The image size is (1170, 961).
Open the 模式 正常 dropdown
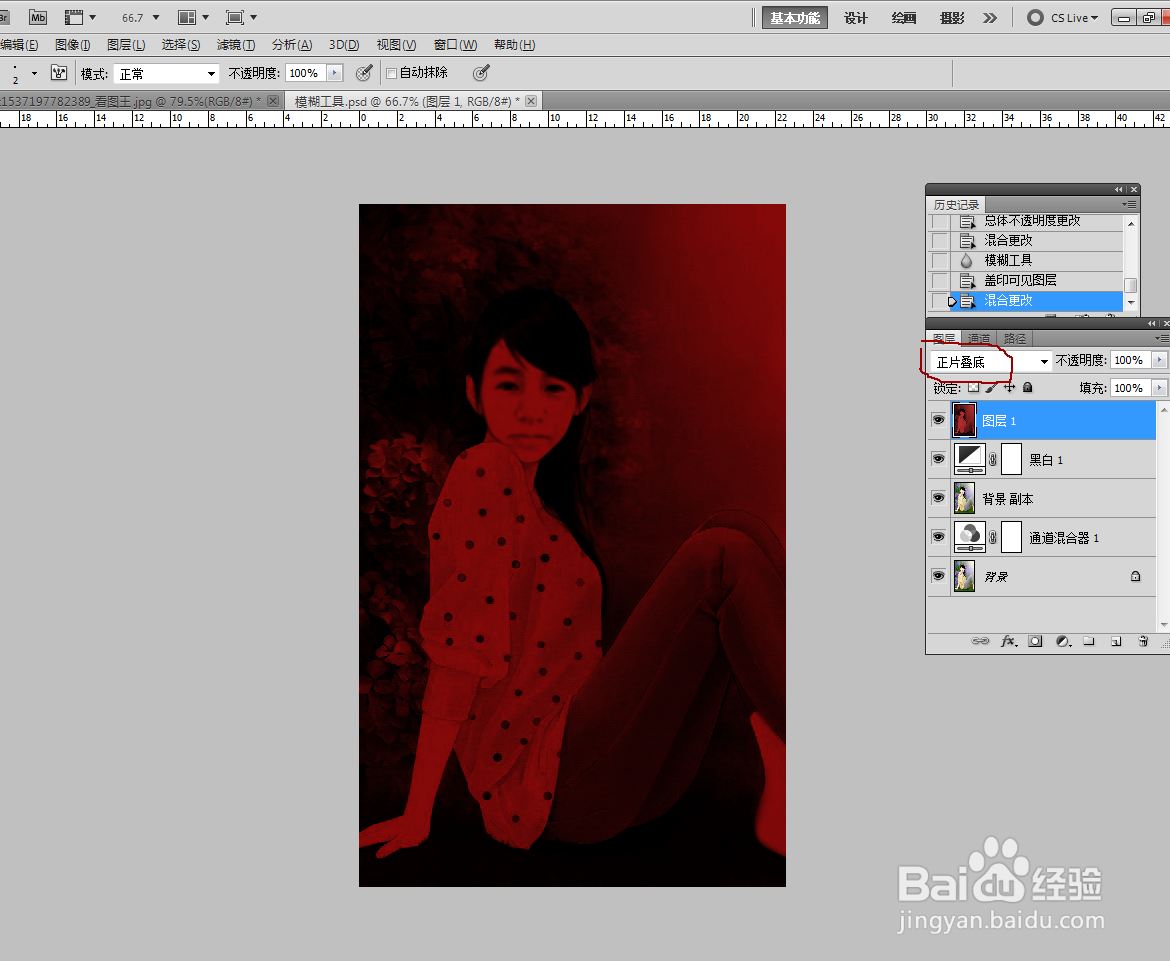coord(166,73)
